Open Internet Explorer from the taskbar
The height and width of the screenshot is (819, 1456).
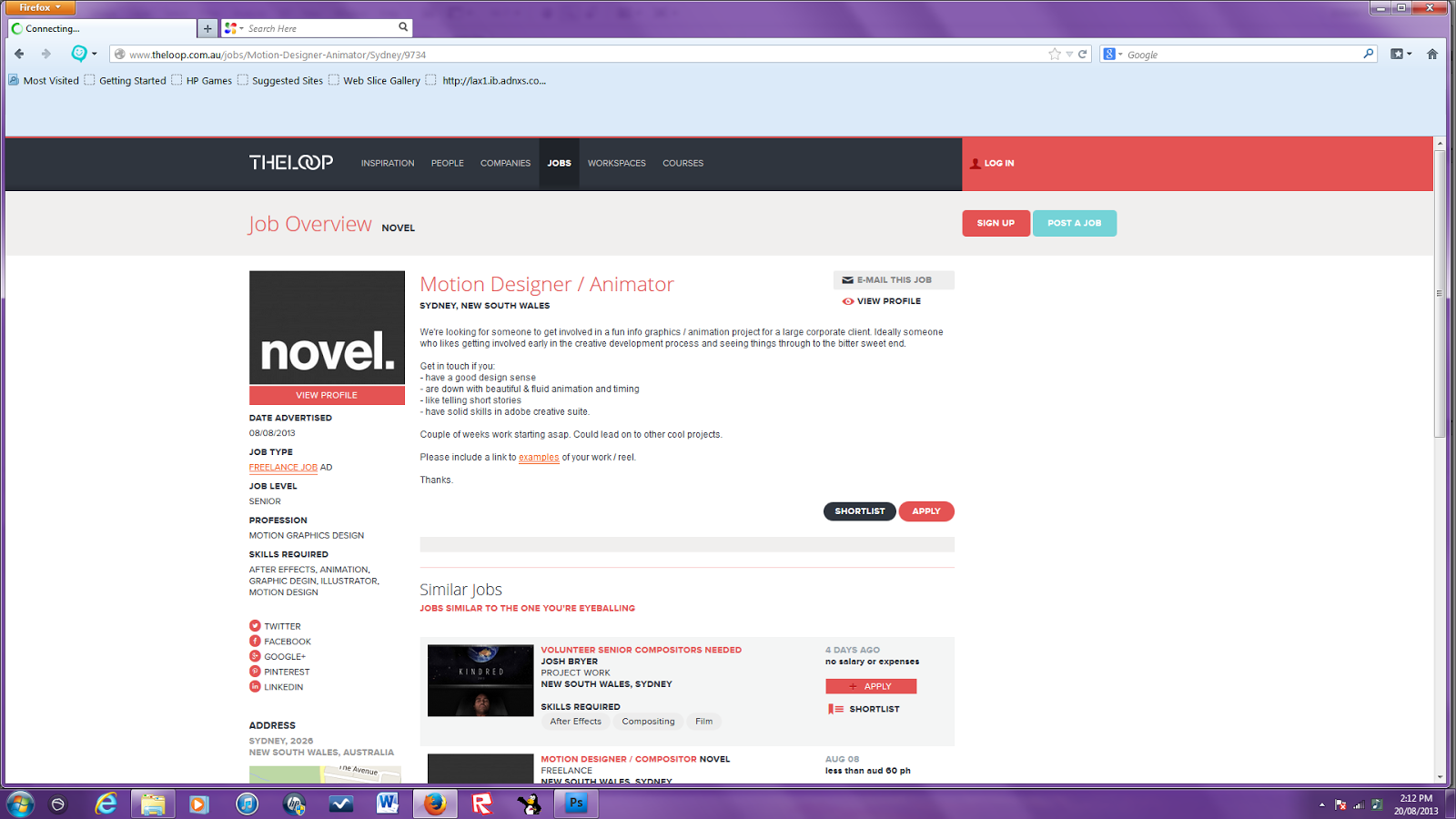(x=106, y=804)
